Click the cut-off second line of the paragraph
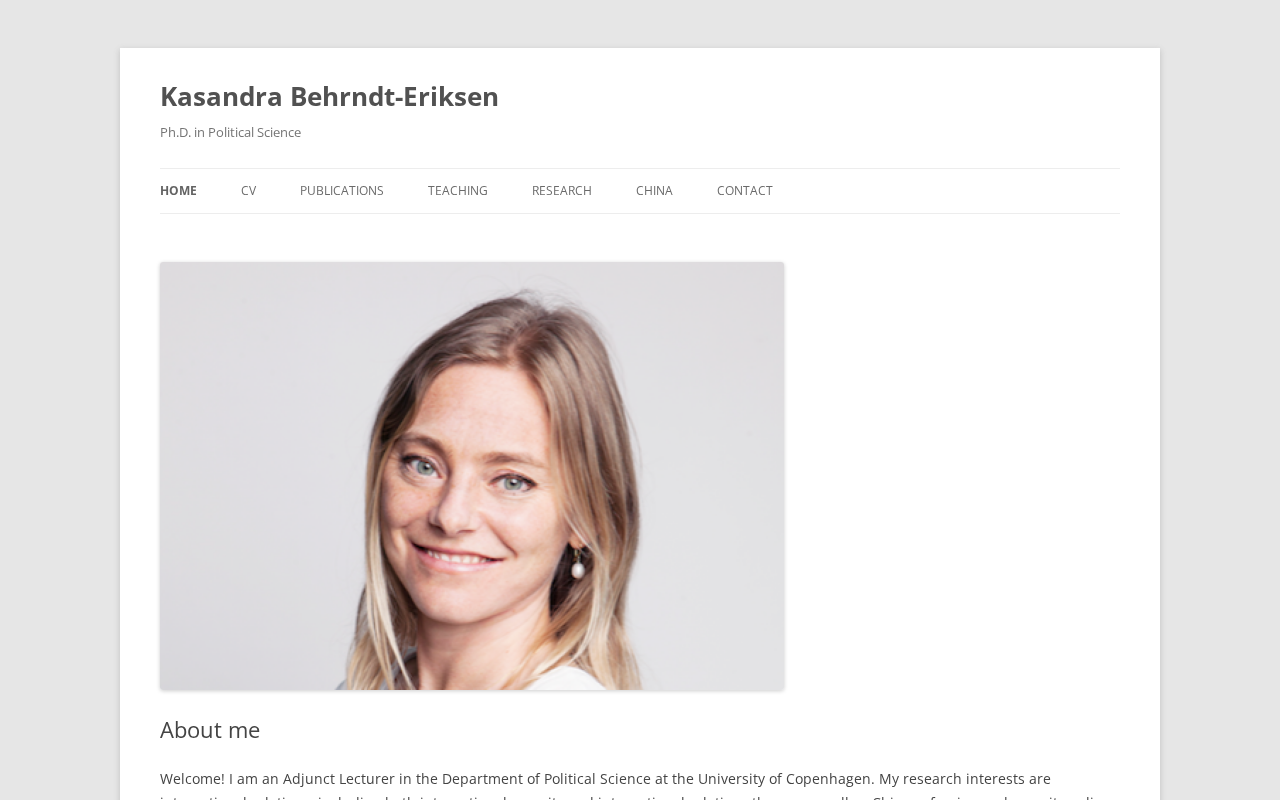This screenshot has width=1280, height=800. (x=640, y=797)
